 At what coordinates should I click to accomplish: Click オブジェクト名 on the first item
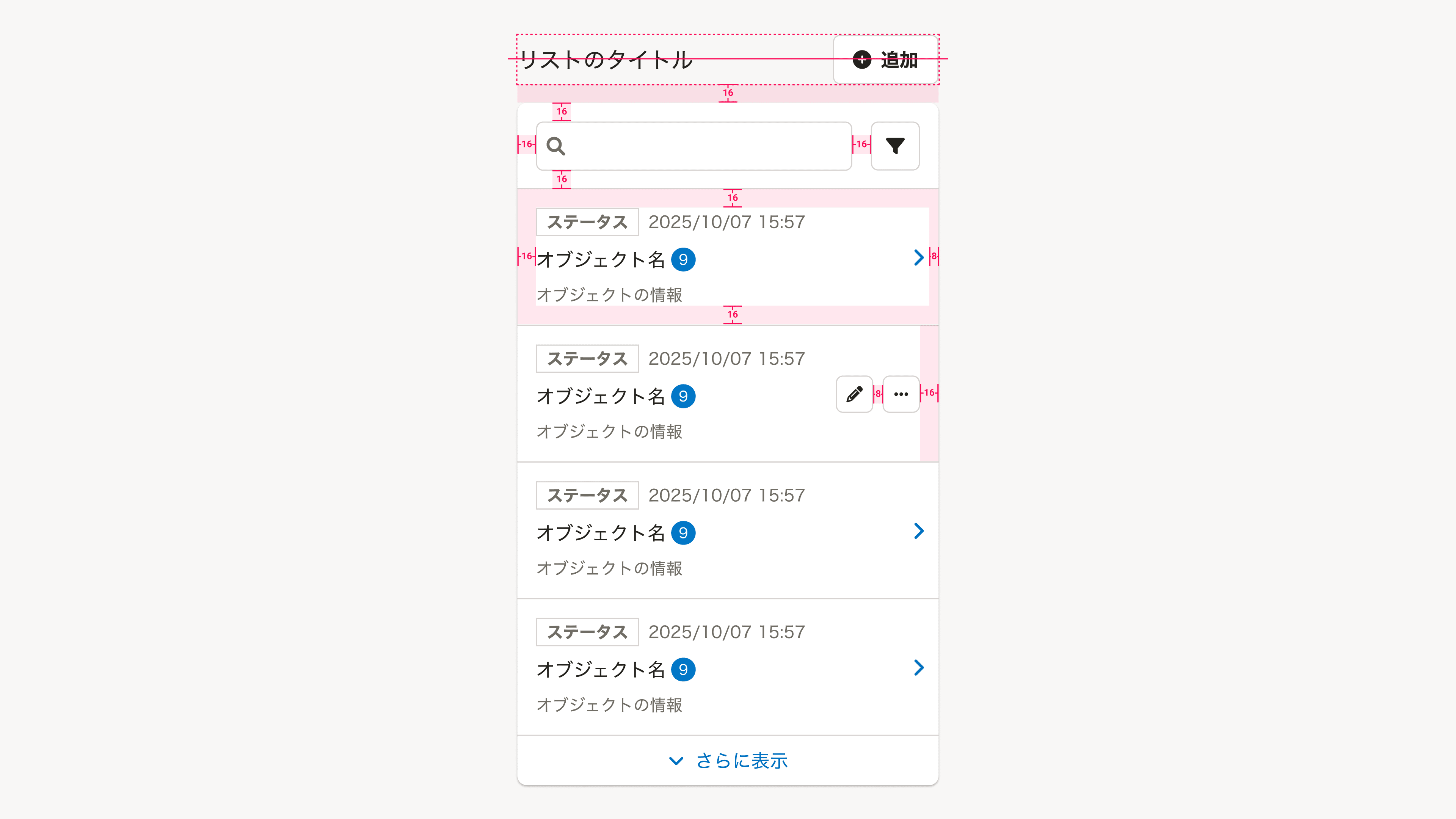(601, 259)
